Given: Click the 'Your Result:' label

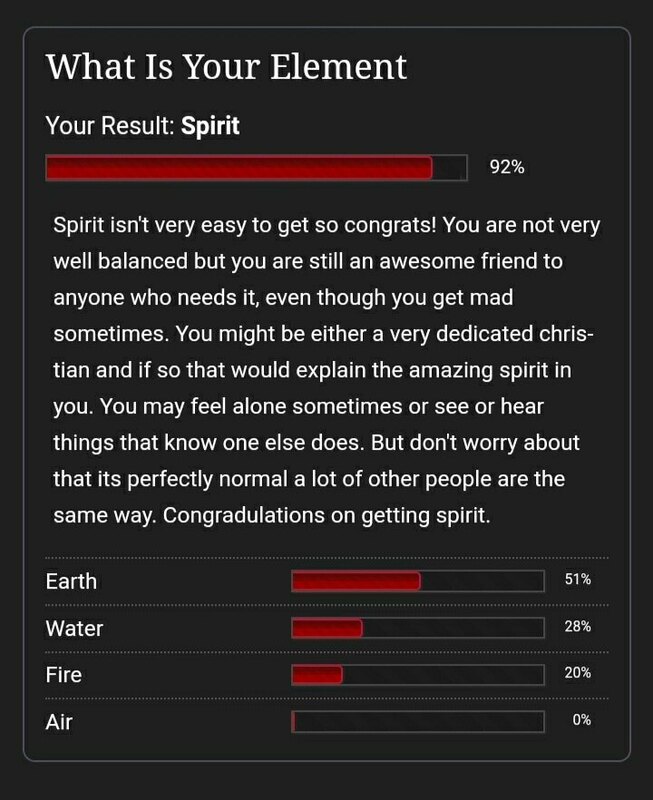Looking at the screenshot, I should pyautogui.click(x=111, y=126).
